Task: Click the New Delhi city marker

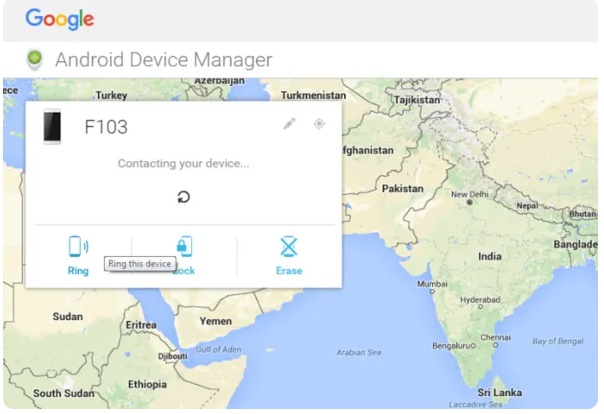Action: coord(469,202)
